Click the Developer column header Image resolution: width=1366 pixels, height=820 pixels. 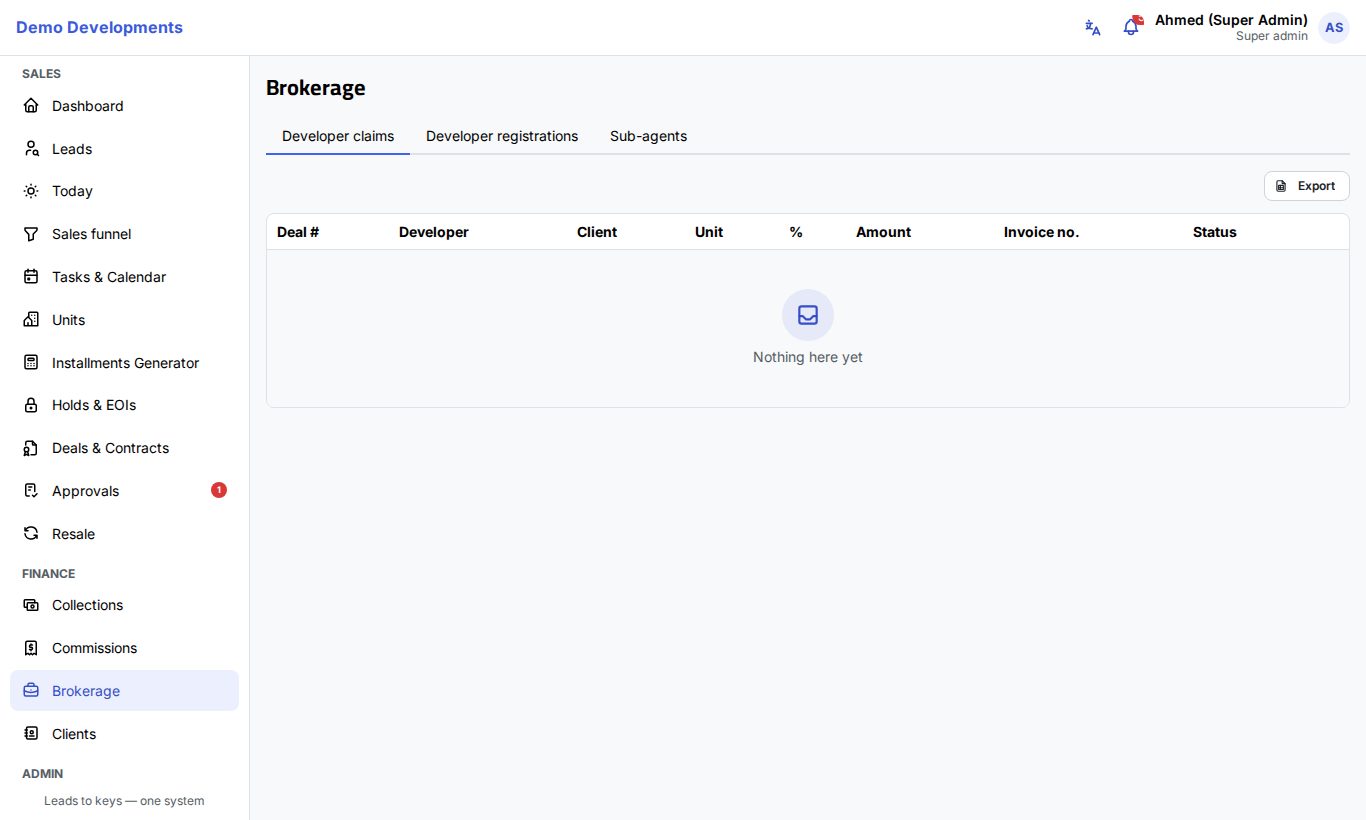pyautogui.click(x=433, y=232)
